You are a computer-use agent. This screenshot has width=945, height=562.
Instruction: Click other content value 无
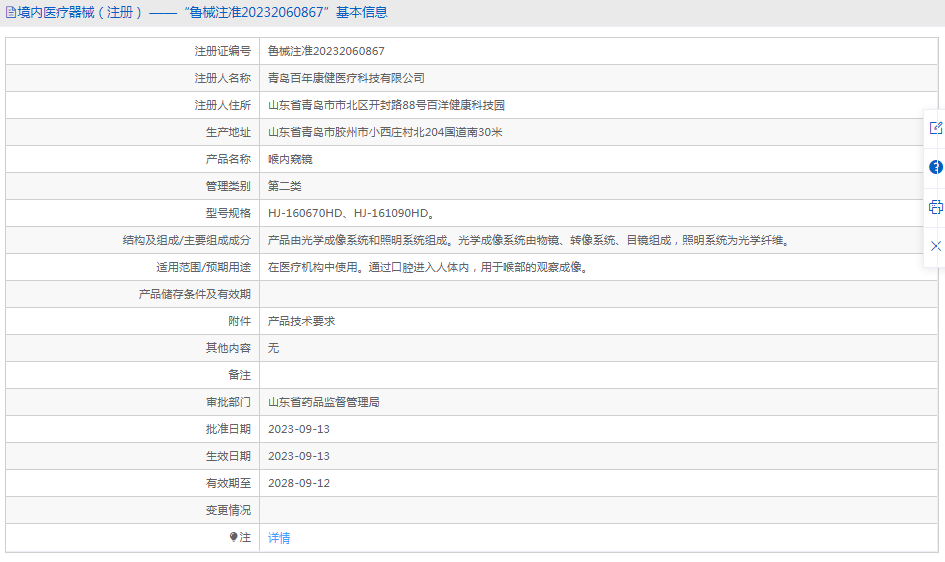273,348
